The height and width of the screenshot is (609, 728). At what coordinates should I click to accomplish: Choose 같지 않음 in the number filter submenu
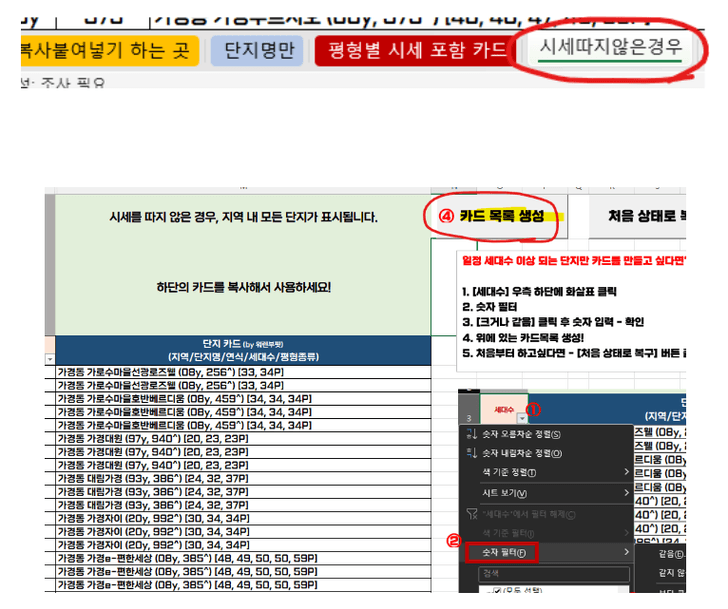(671, 573)
